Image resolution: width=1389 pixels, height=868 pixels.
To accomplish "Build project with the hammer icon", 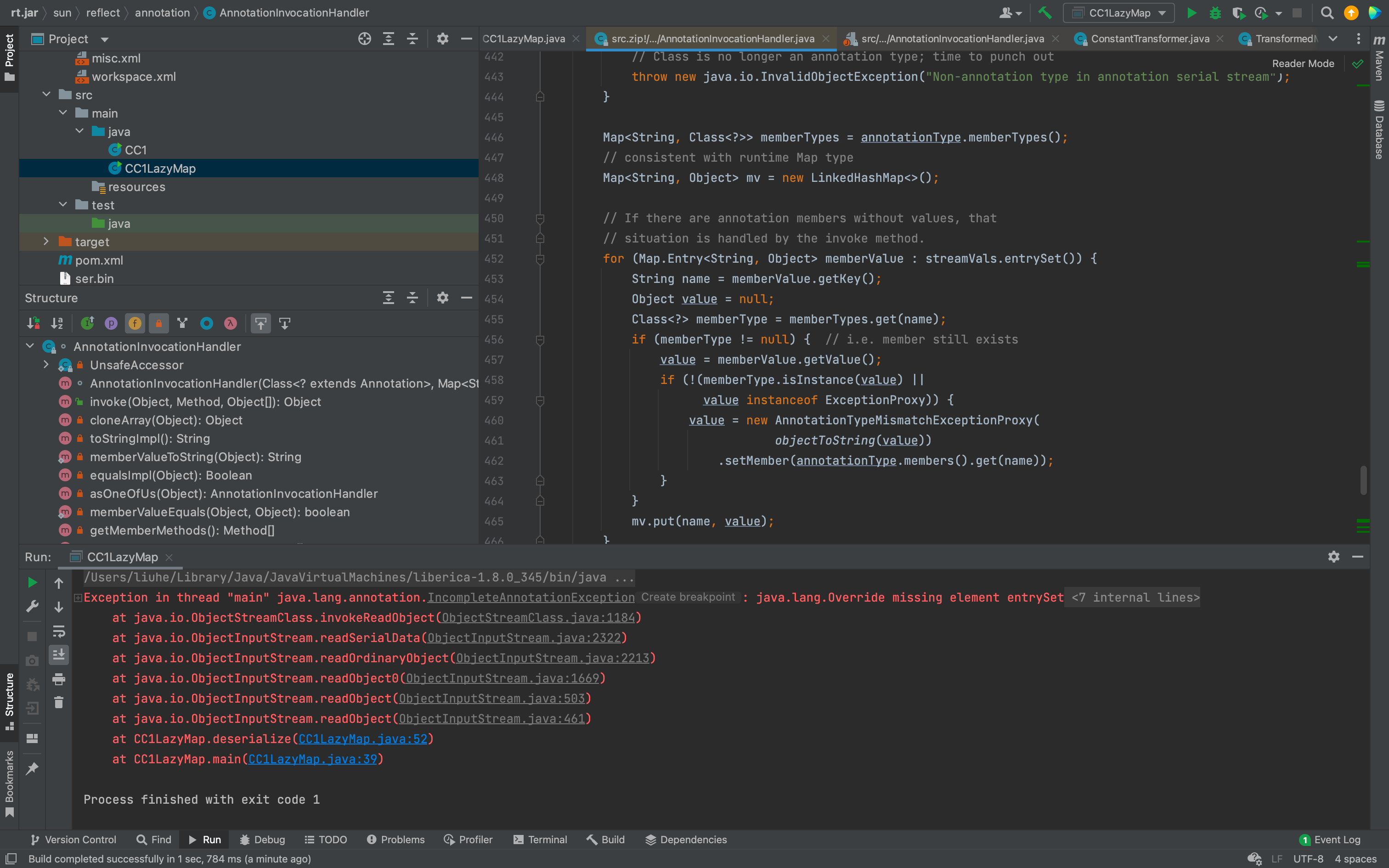I will click(x=1045, y=13).
